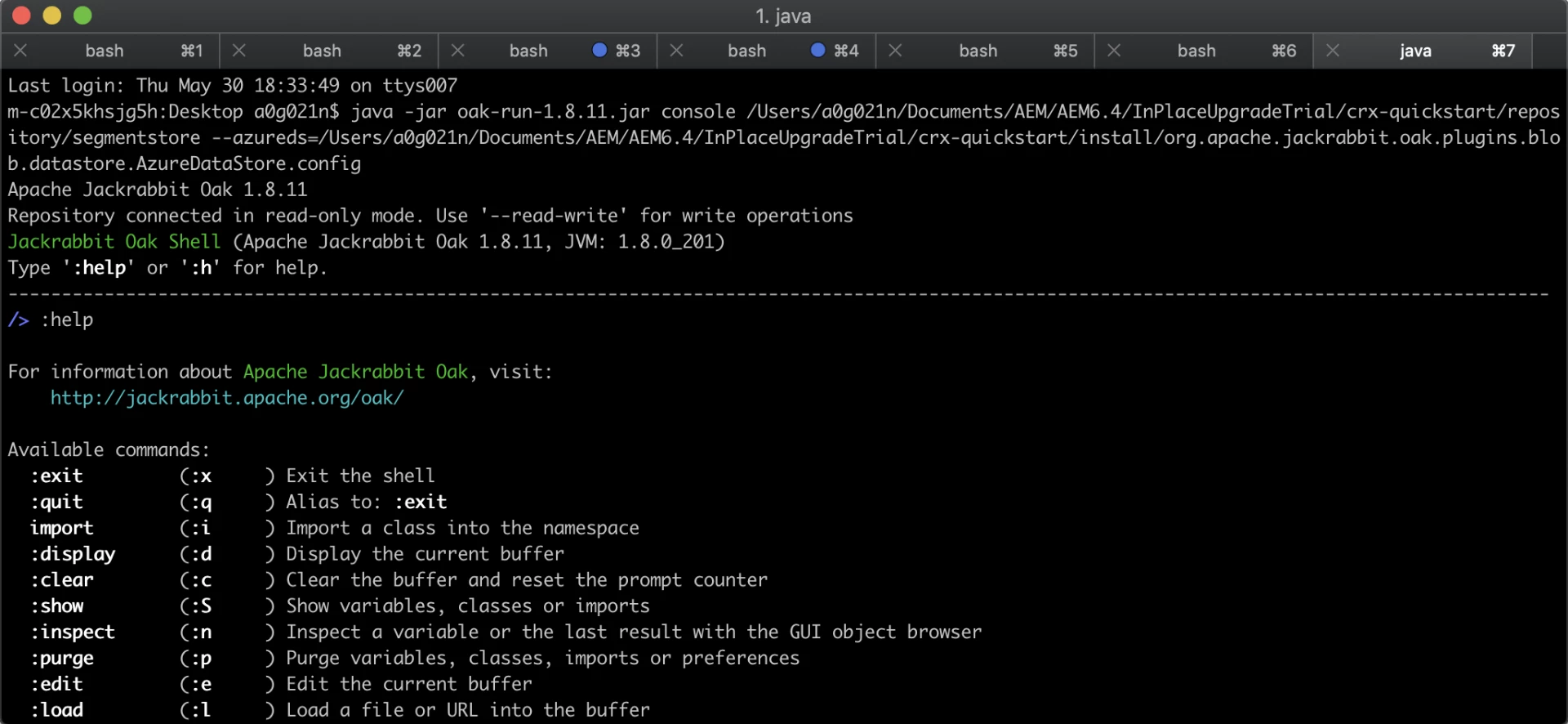The width and height of the screenshot is (1568, 724).
Task: Click the yellow minimize window button
Action: pyautogui.click(x=52, y=16)
